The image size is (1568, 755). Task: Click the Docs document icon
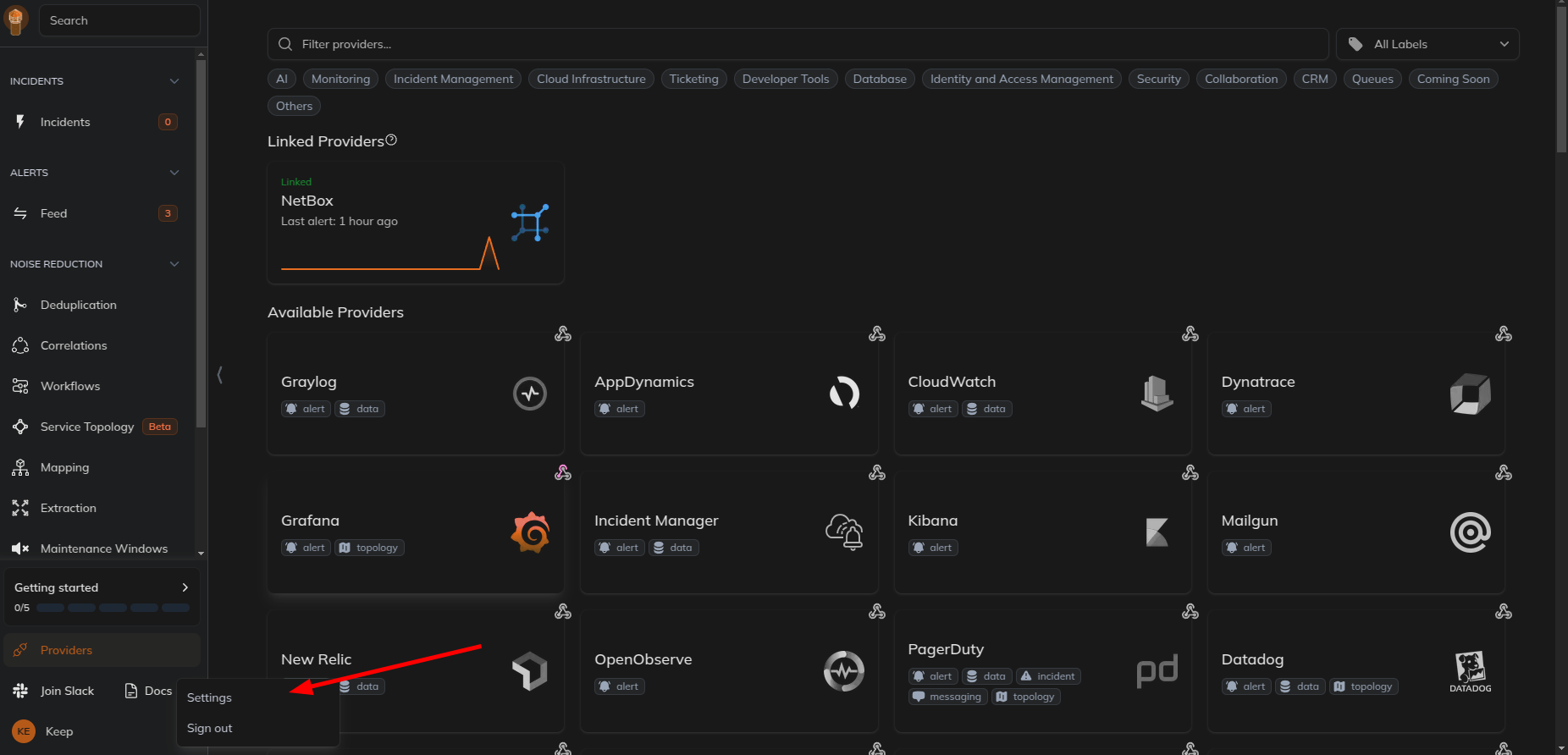pyautogui.click(x=131, y=691)
